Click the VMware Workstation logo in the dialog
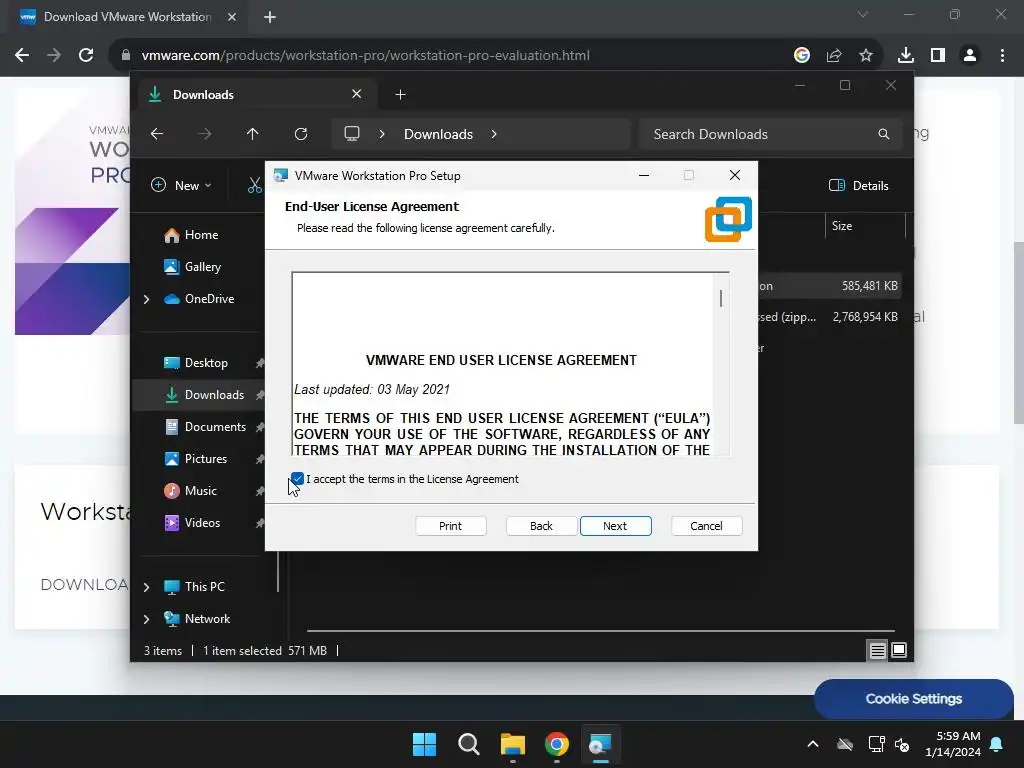Image resolution: width=1024 pixels, height=768 pixels. (x=728, y=219)
